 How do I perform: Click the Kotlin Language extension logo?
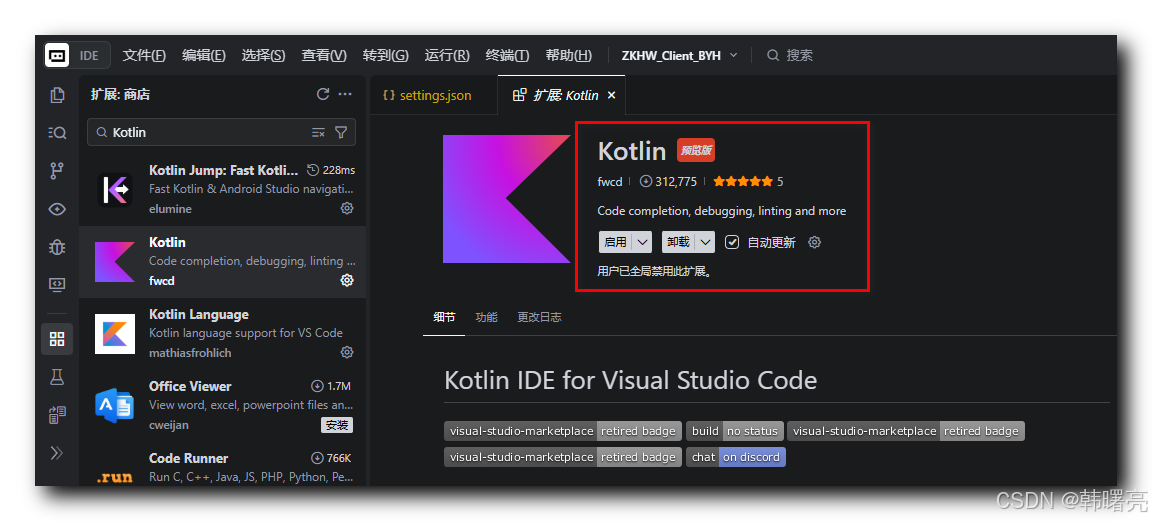[115, 334]
